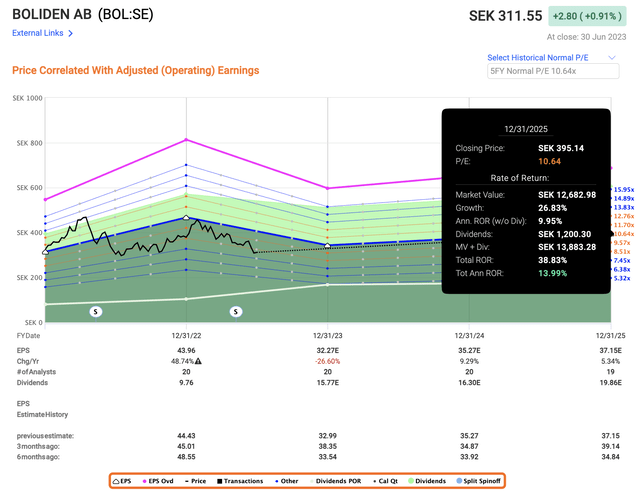Viewport: 640px width, 495px height.
Task: Click the 12/31/22 fiscal year date
Action: [x=186, y=336]
